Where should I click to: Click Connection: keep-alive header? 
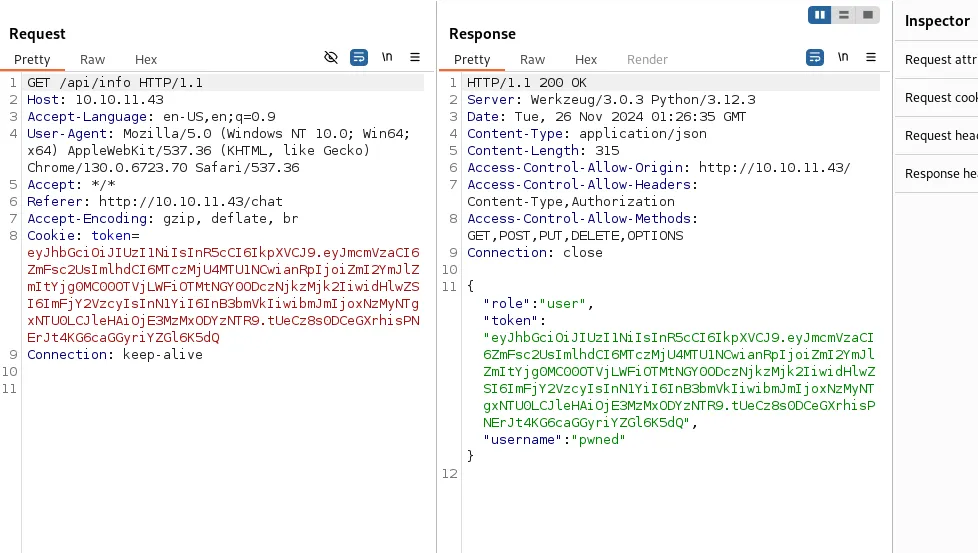115,354
